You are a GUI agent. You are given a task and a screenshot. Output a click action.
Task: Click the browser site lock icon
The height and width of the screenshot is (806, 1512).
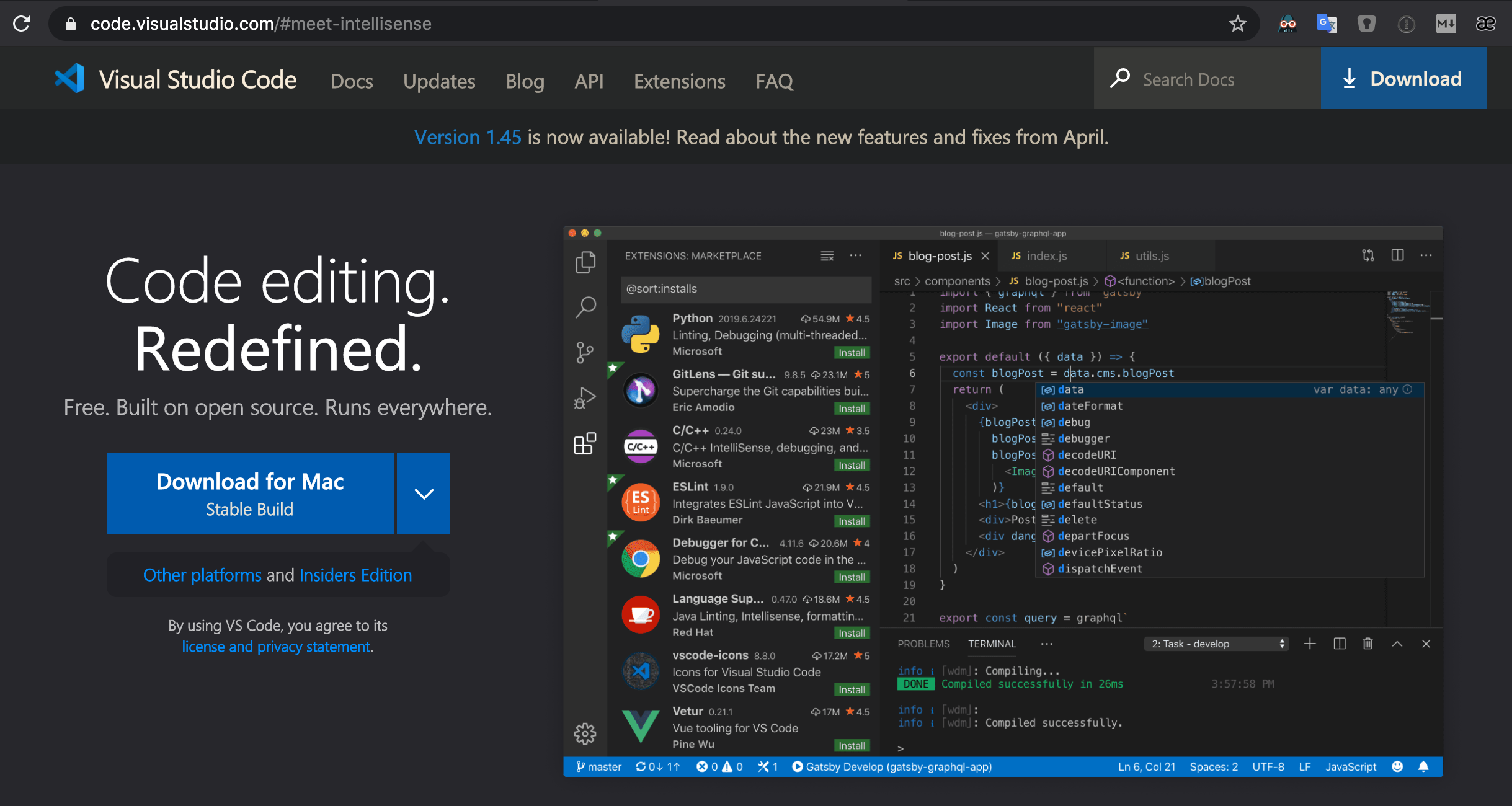70,24
